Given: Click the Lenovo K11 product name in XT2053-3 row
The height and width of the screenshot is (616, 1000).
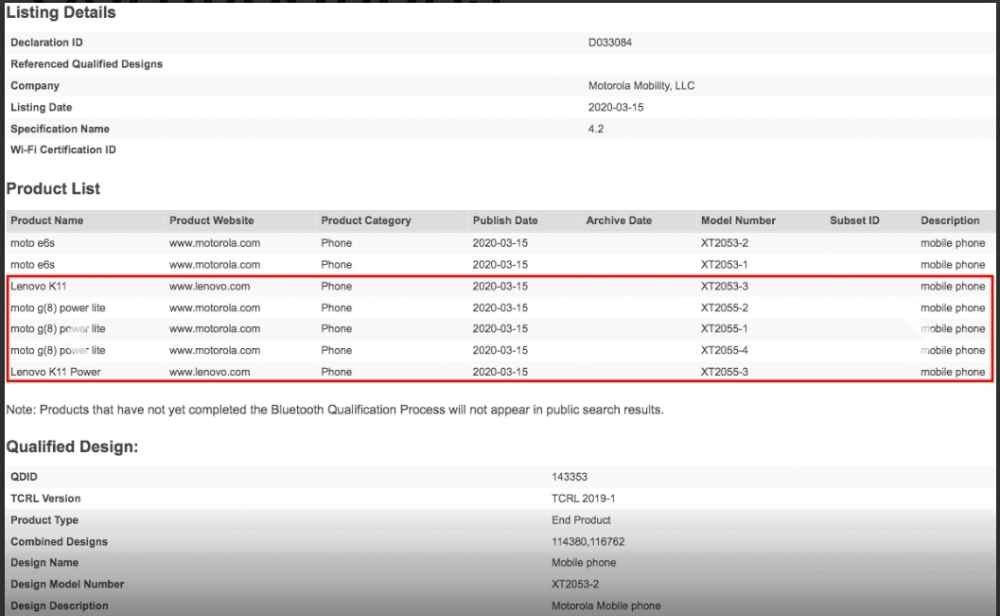Looking at the screenshot, I should pyautogui.click(x=38, y=286).
